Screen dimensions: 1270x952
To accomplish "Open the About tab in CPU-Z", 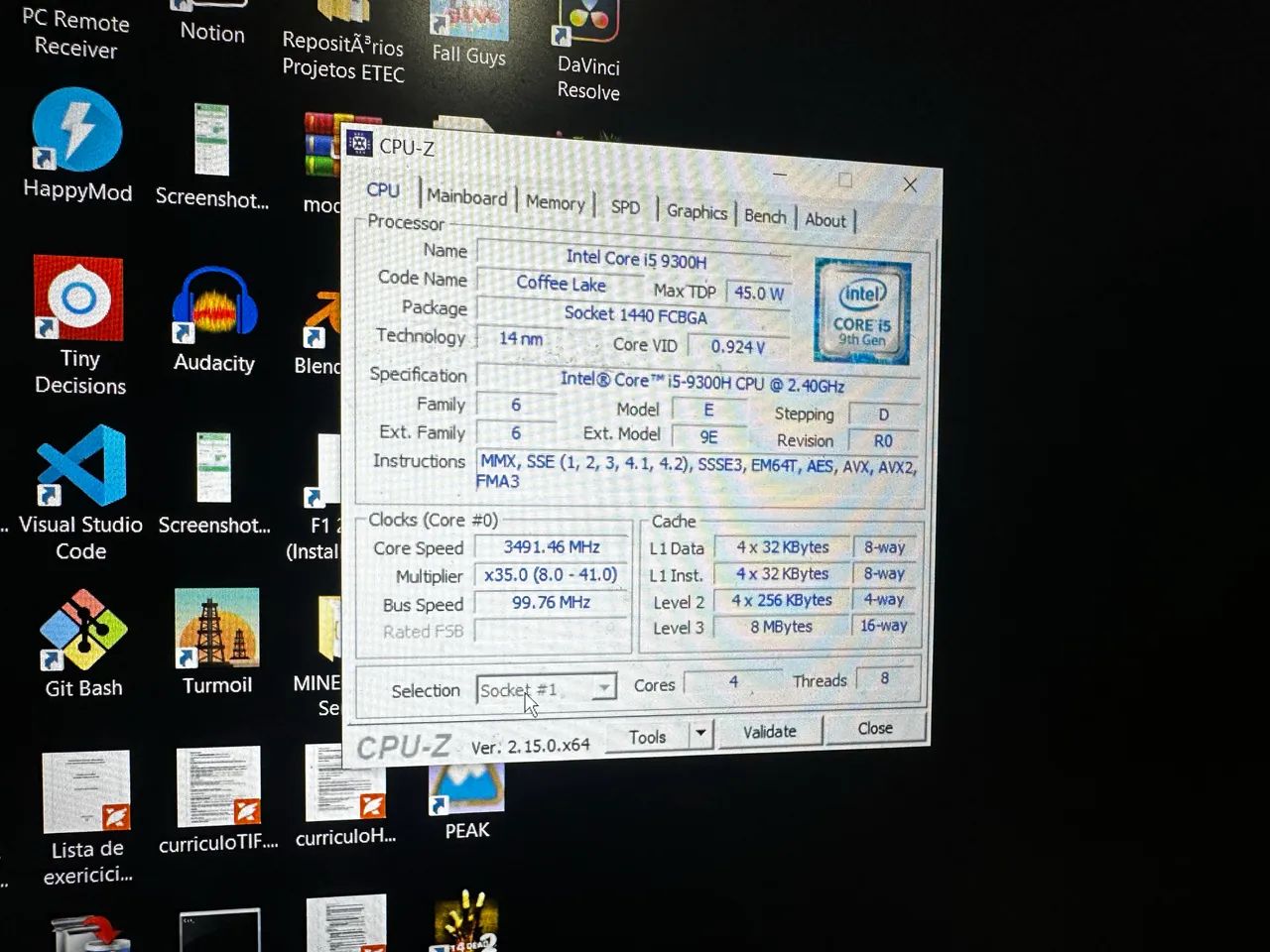I will 825,220.
